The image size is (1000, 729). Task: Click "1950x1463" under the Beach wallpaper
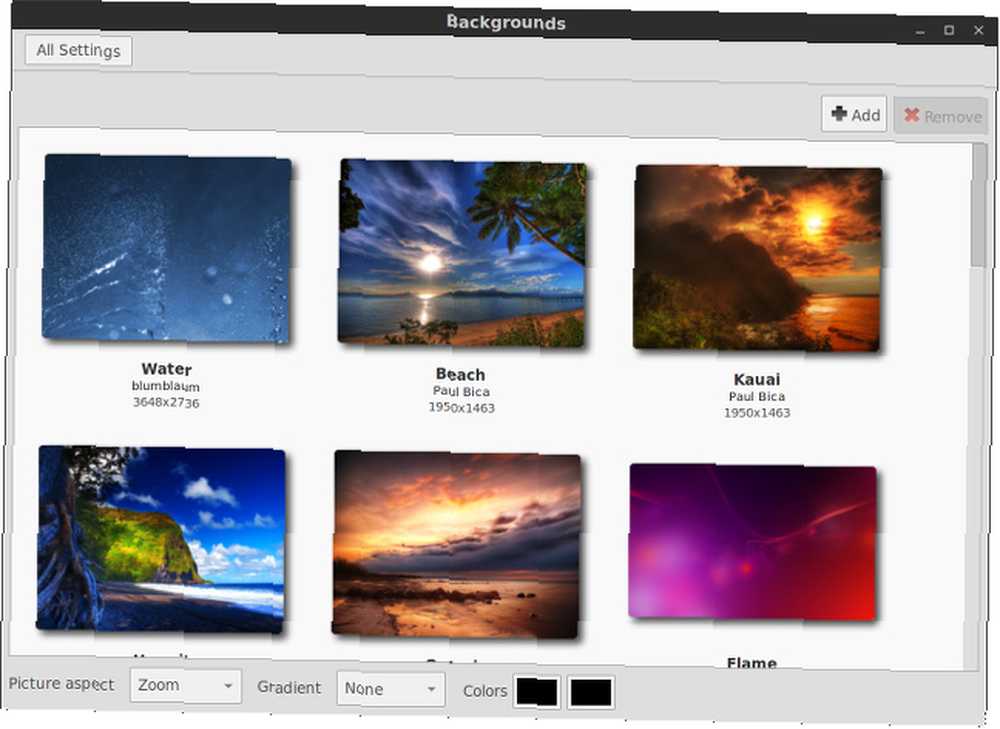point(461,408)
